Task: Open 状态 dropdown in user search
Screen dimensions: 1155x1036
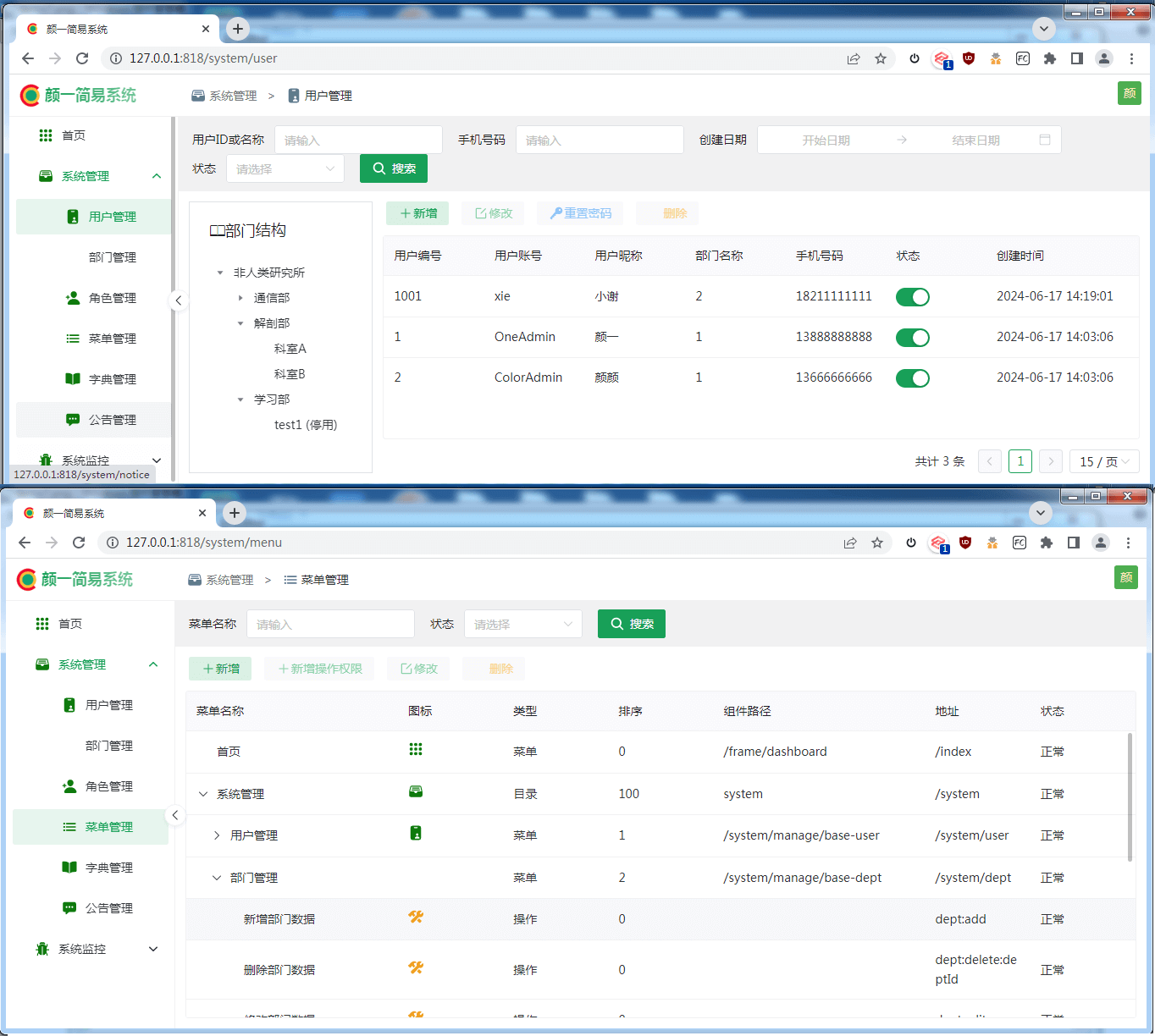Action: tap(285, 168)
